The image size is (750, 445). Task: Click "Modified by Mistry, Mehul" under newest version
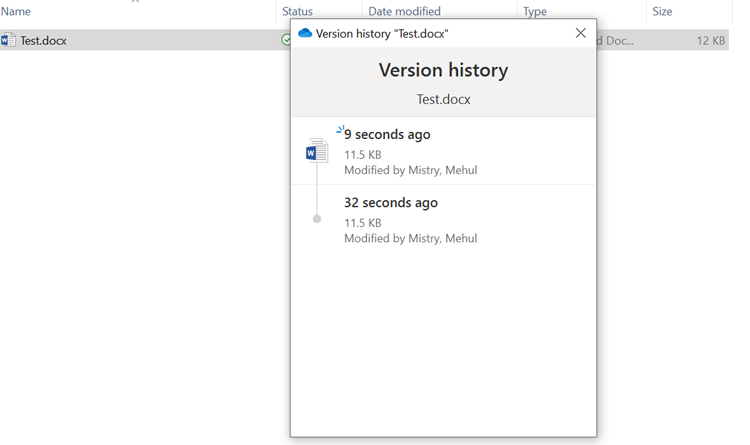[x=410, y=170]
